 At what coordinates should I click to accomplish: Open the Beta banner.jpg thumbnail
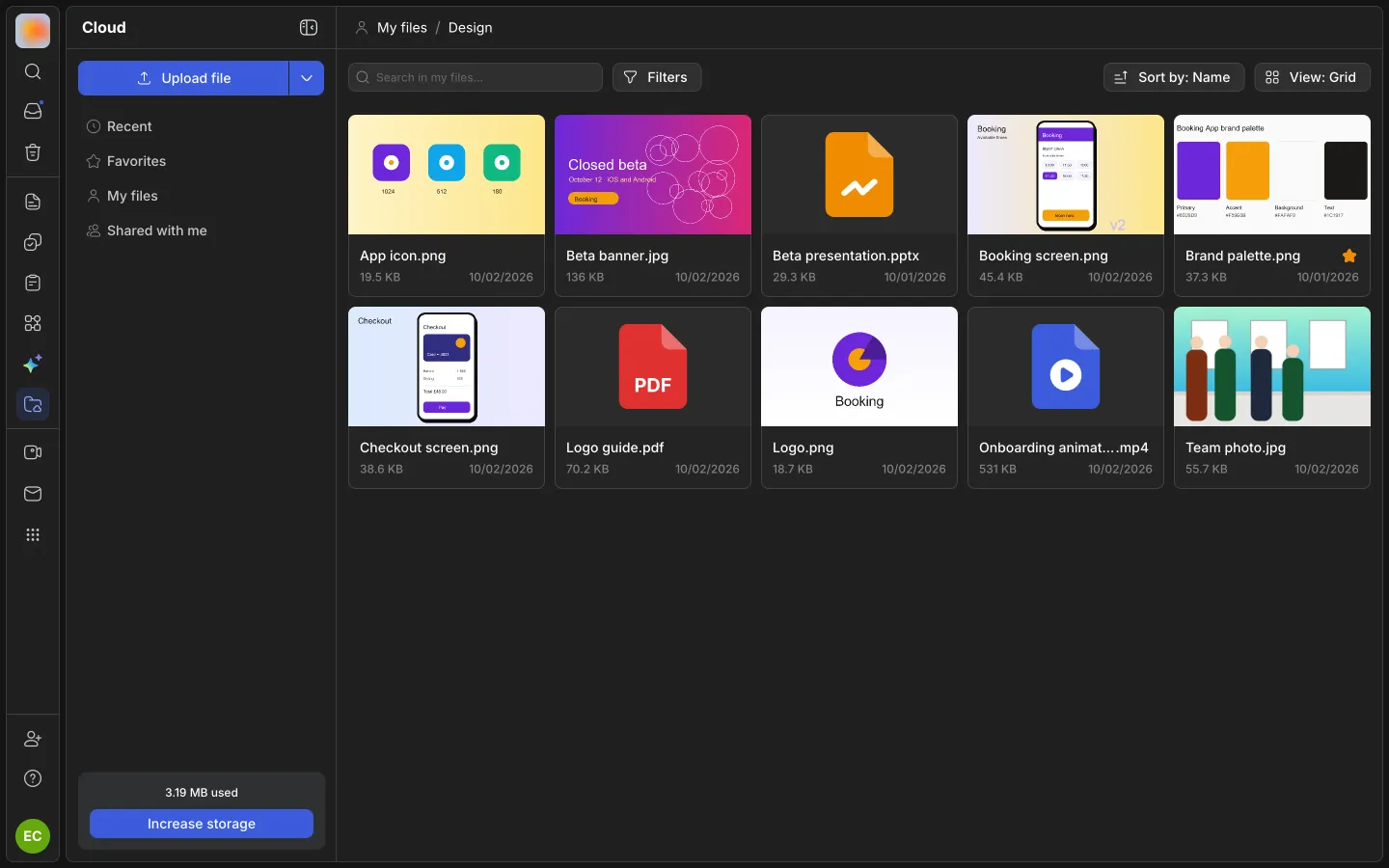pyautogui.click(x=653, y=175)
